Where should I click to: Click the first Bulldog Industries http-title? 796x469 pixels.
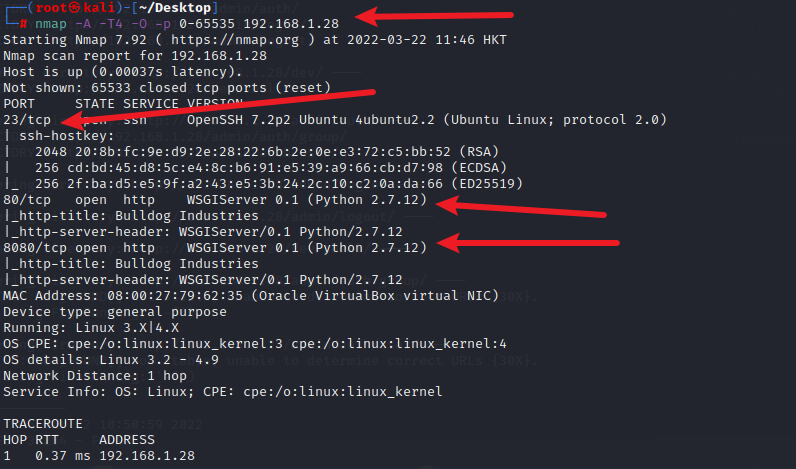(x=187, y=216)
